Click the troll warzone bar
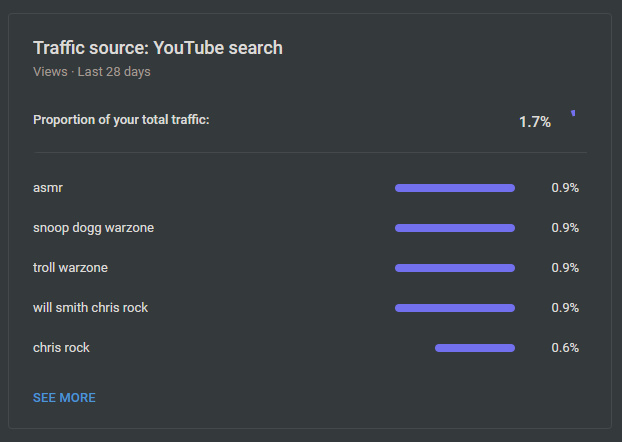The image size is (622, 442). (x=455, y=268)
